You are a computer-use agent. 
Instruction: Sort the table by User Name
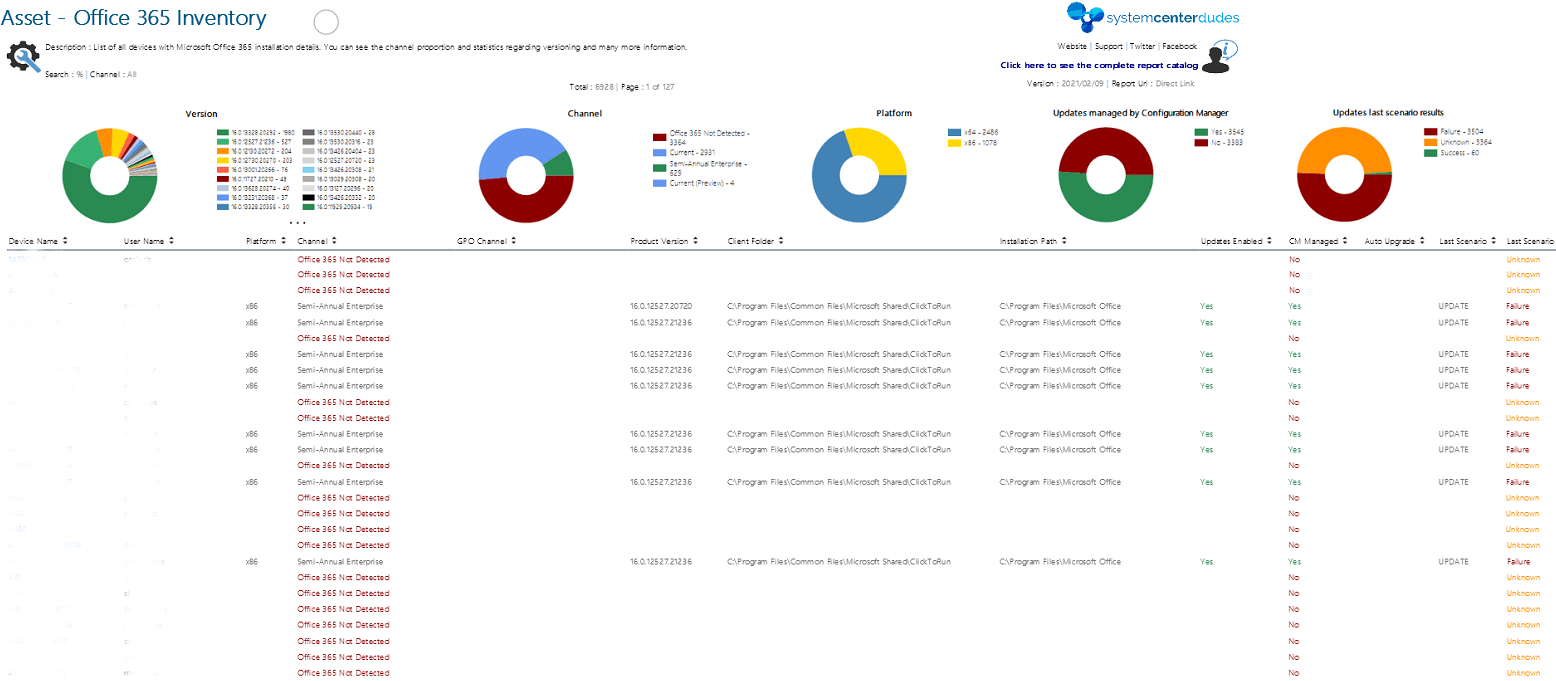click(171, 241)
